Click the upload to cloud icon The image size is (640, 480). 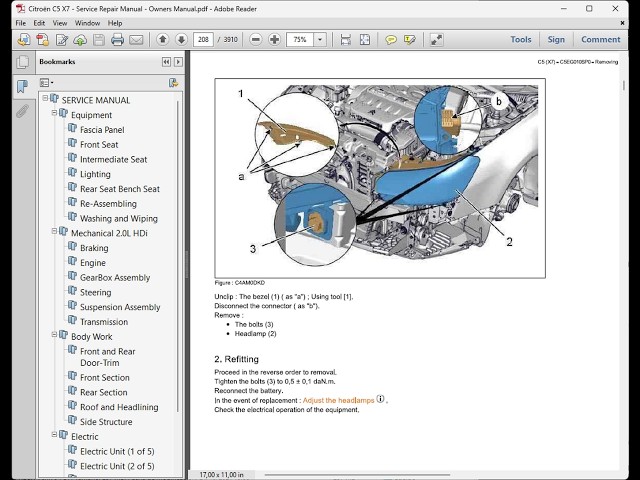[80, 40]
